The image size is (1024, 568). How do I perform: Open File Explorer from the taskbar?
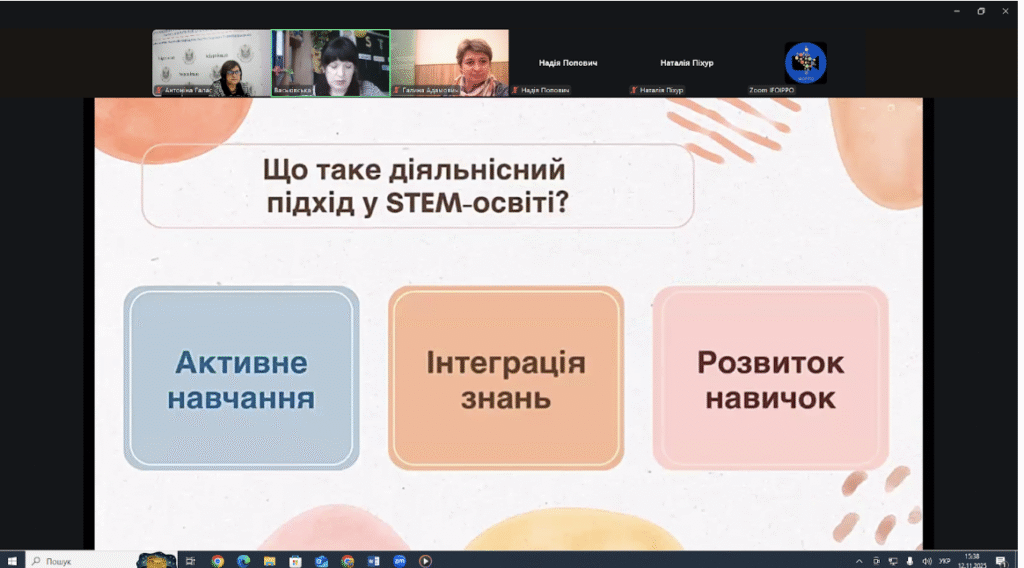coord(269,561)
